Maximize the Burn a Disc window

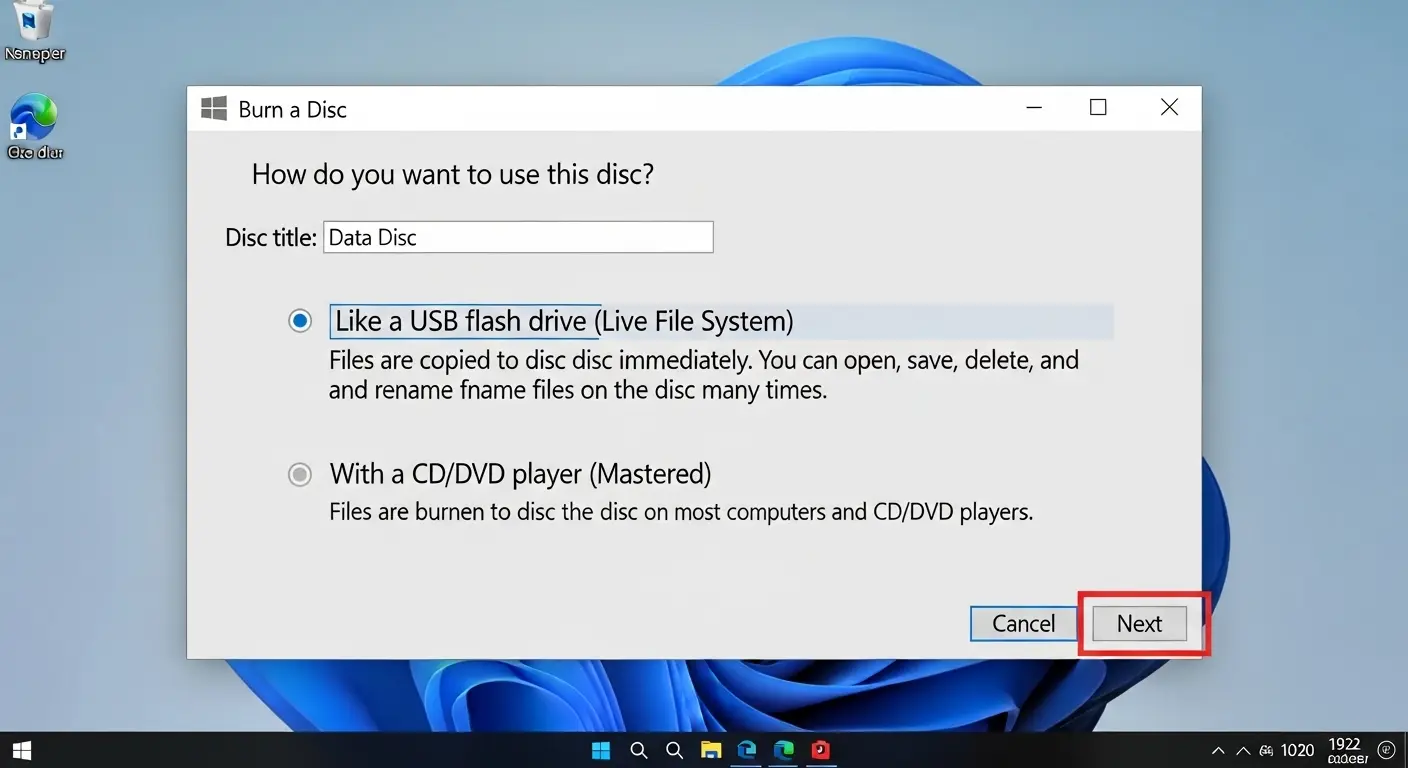(1098, 108)
